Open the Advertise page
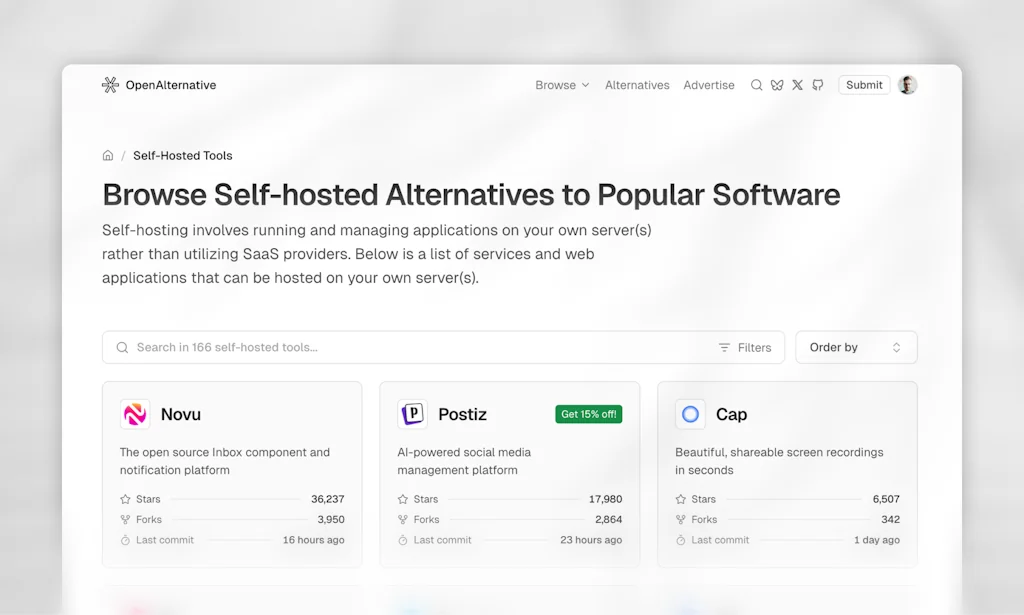Viewport: 1024px width, 615px height. (709, 85)
